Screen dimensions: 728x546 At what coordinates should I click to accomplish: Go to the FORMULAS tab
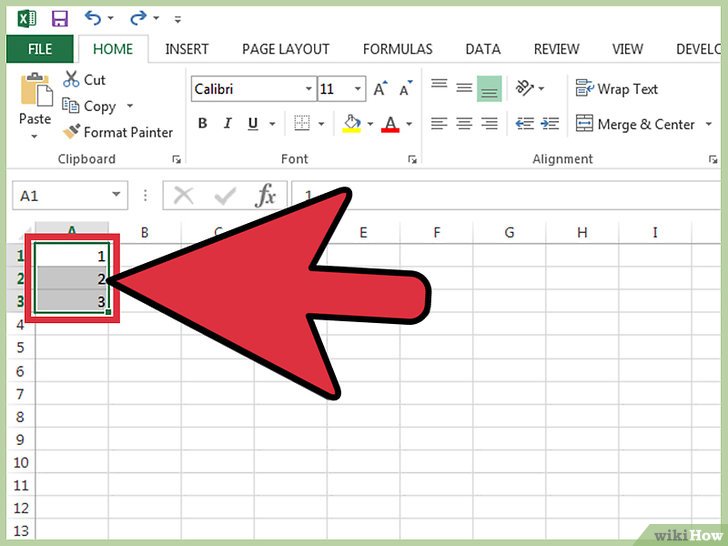pos(397,49)
